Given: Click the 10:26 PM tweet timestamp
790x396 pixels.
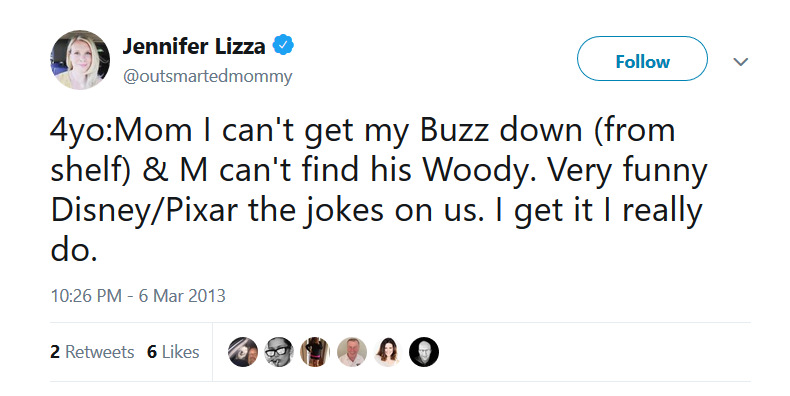Looking at the screenshot, I should click(x=86, y=295).
